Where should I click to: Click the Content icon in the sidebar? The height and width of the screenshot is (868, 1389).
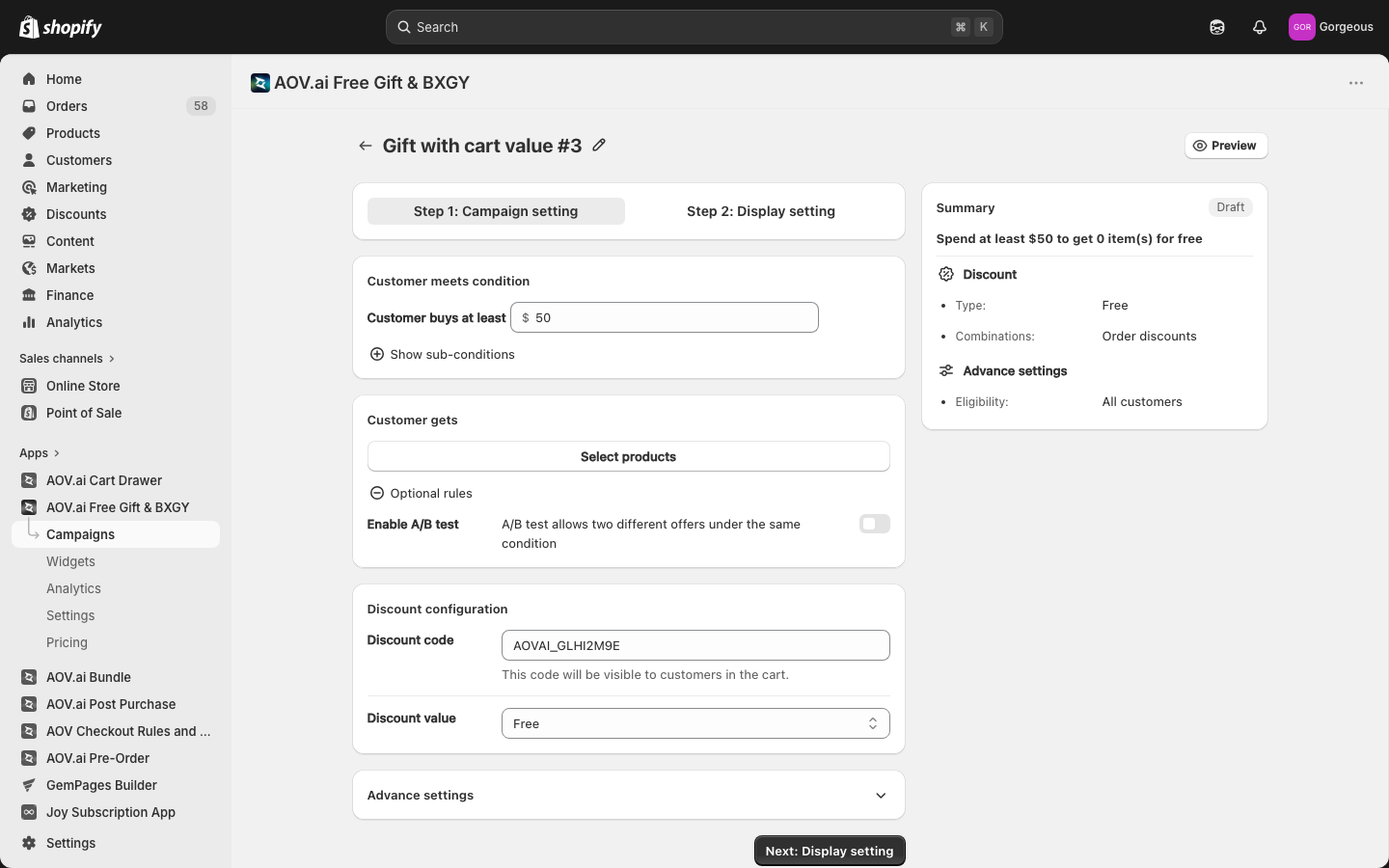[29, 241]
